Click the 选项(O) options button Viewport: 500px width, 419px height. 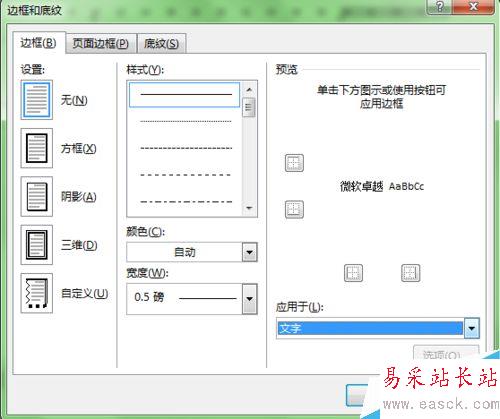tap(446, 354)
